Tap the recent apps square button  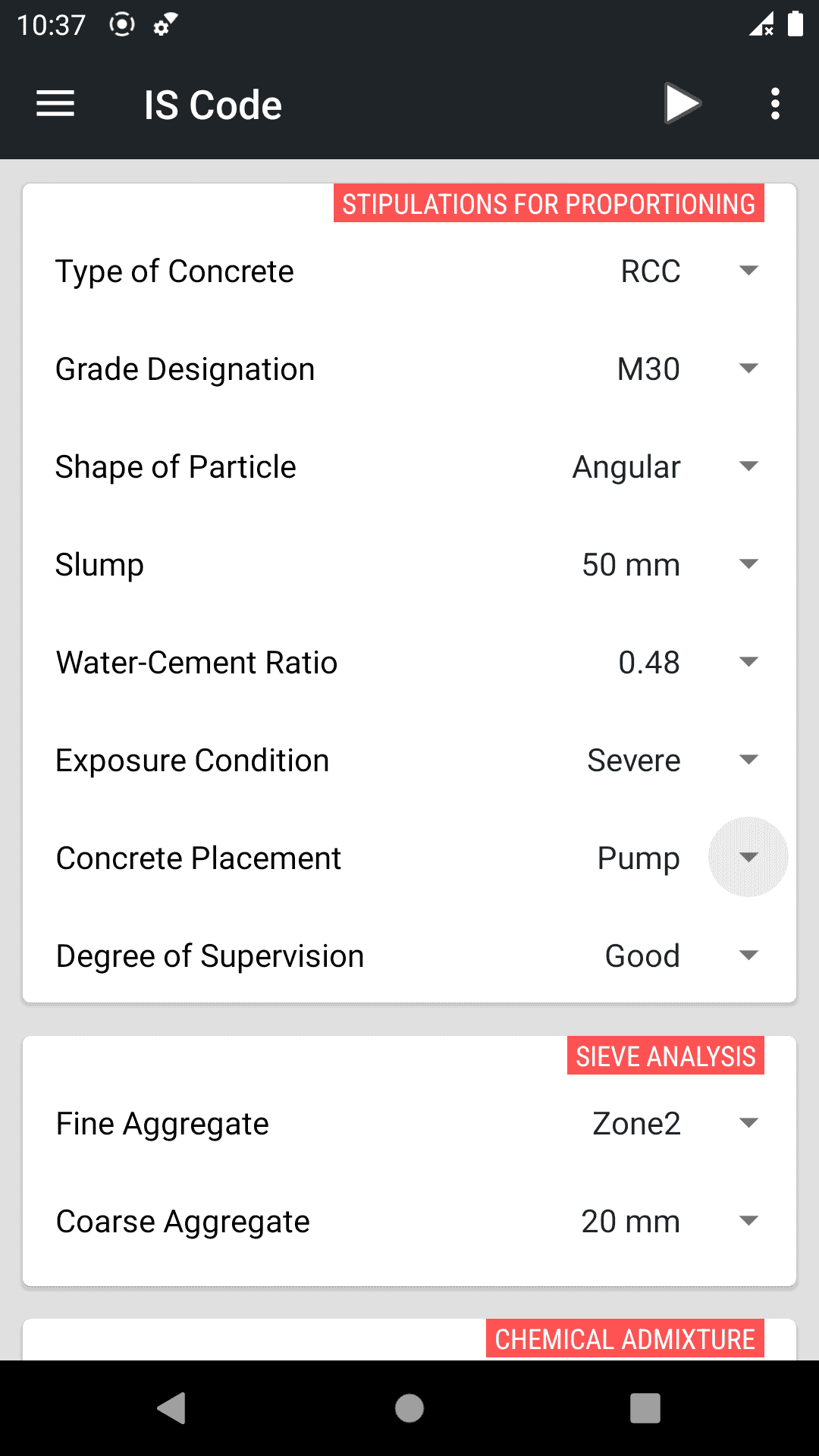click(645, 1408)
